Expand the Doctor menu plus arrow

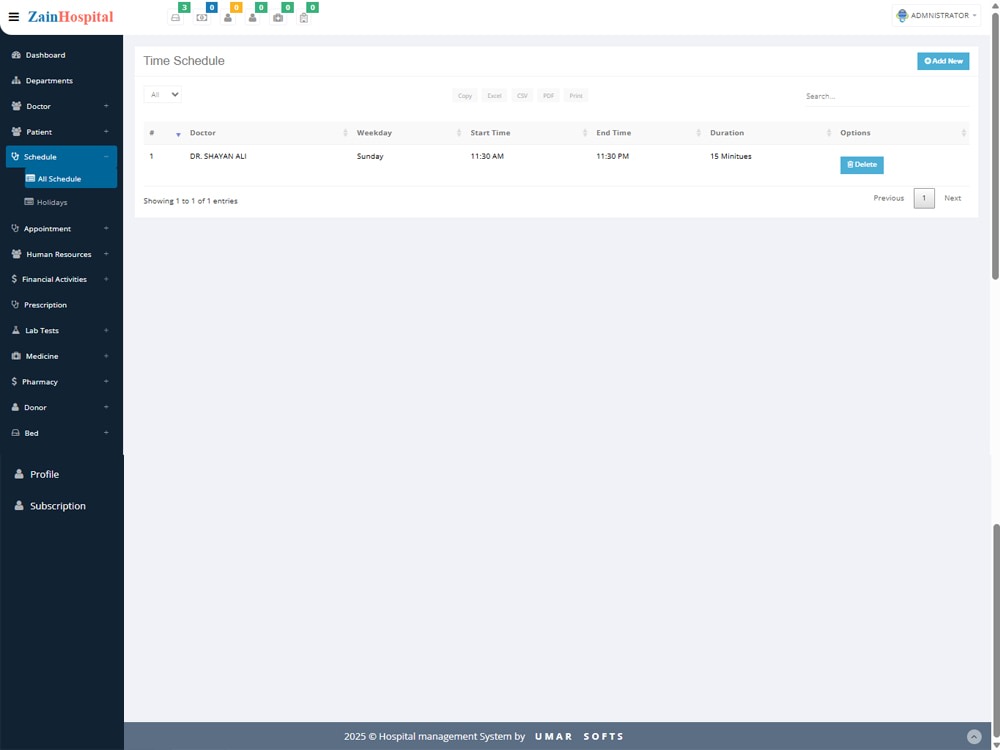tap(106, 106)
